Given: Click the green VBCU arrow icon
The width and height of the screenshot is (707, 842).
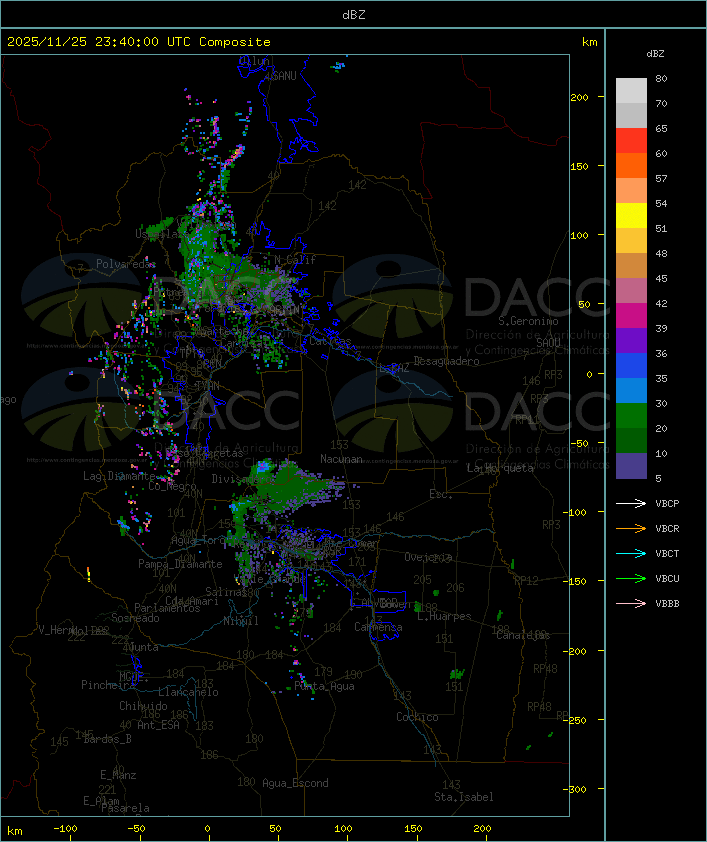Looking at the screenshot, I should point(631,578).
